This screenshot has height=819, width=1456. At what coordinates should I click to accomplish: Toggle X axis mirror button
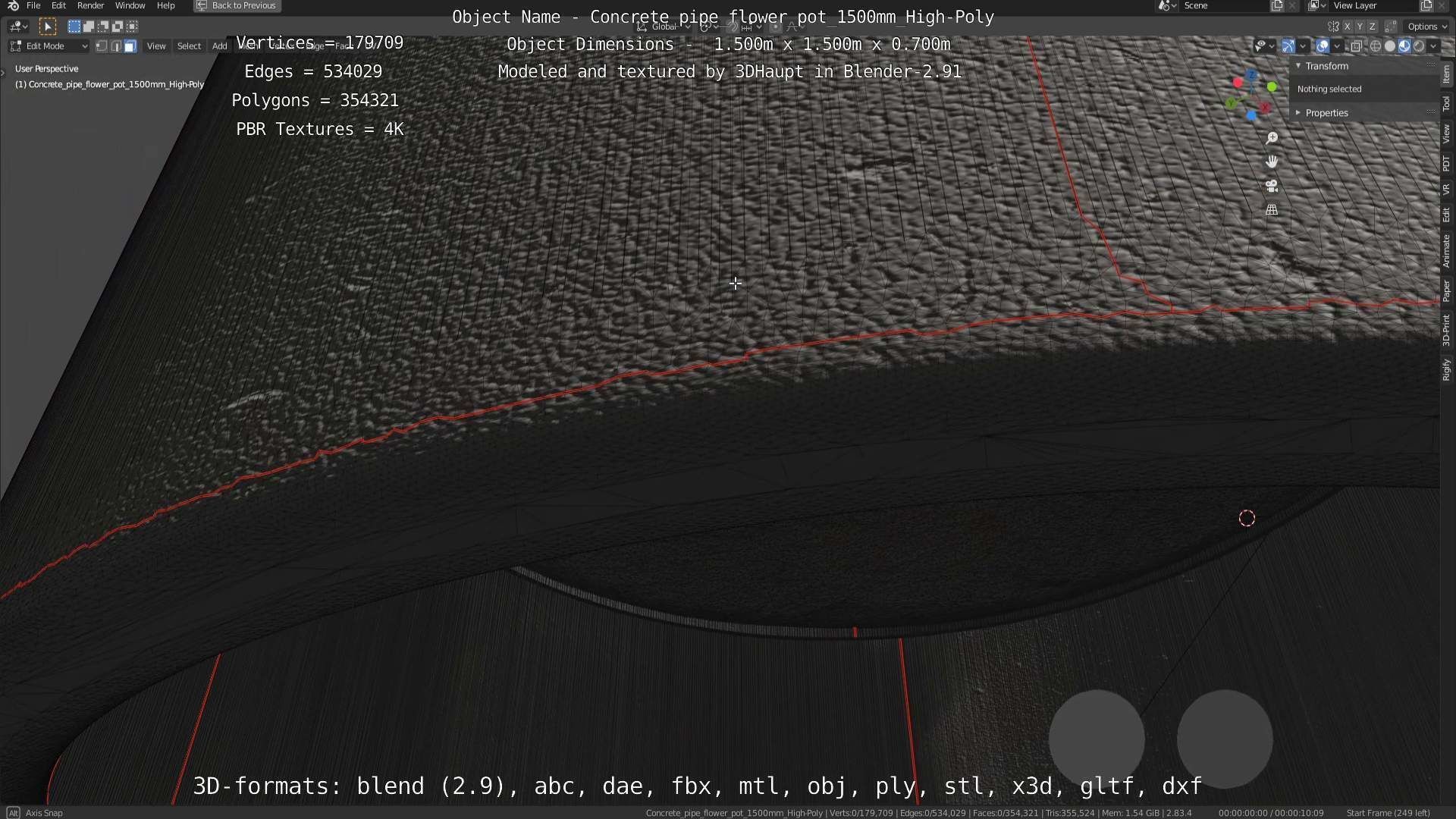point(1348,27)
